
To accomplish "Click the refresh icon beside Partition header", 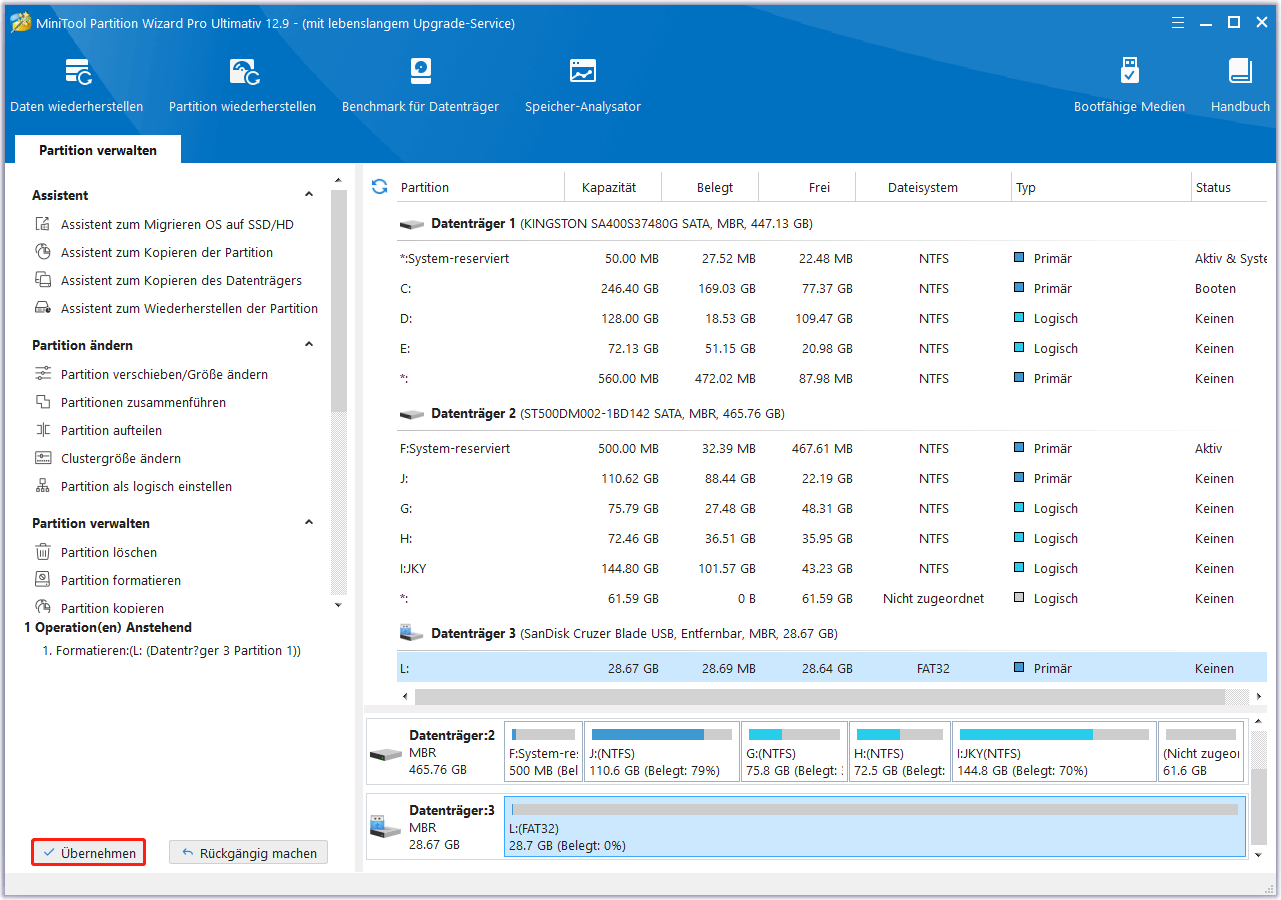I will click(x=379, y=186).
